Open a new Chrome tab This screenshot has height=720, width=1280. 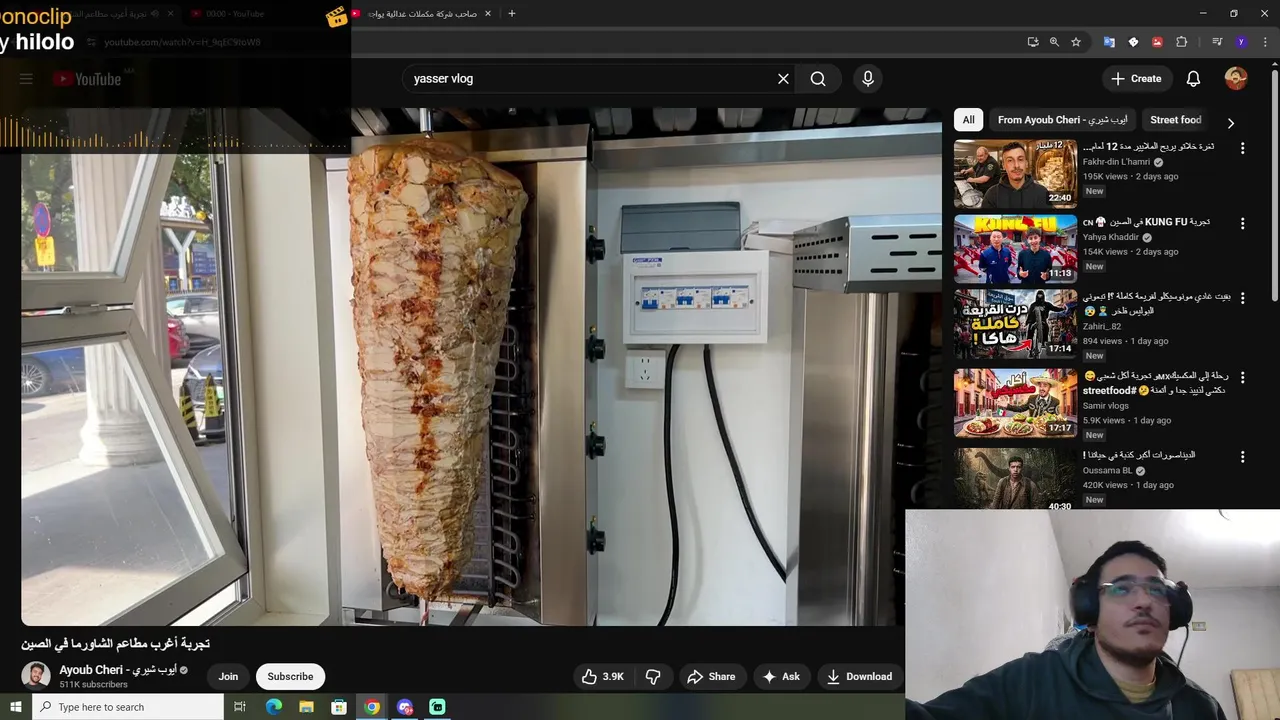[512, 14]
